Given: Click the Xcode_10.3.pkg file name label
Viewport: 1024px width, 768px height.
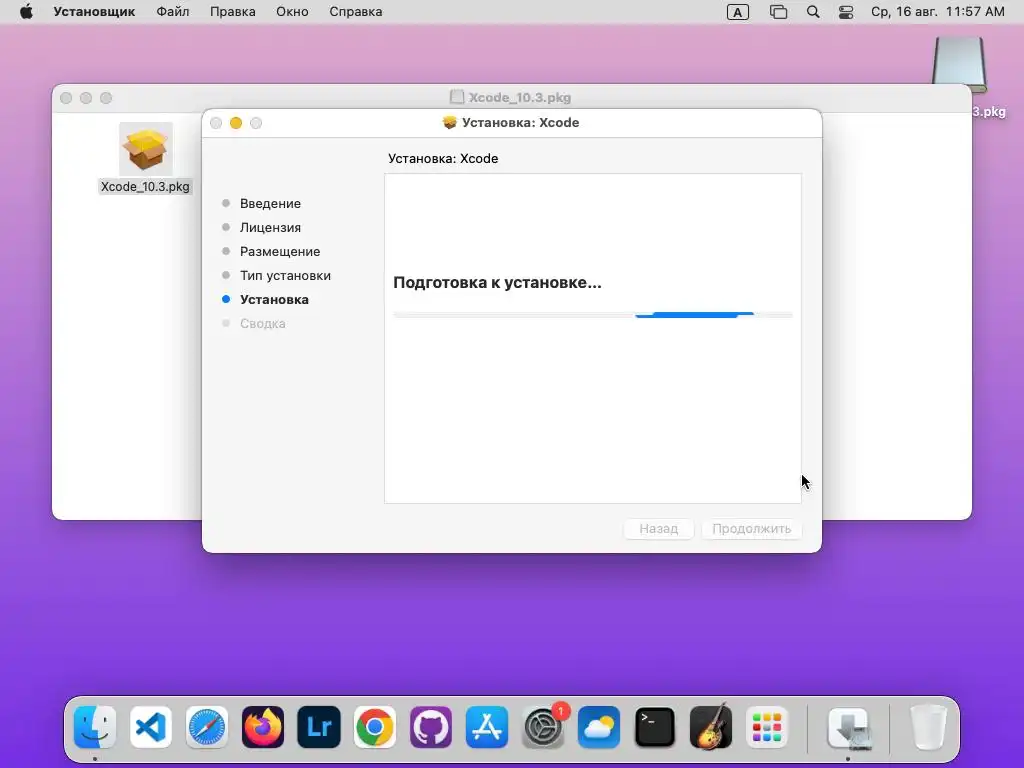Looking at the screenshot, I should point(145,187).
